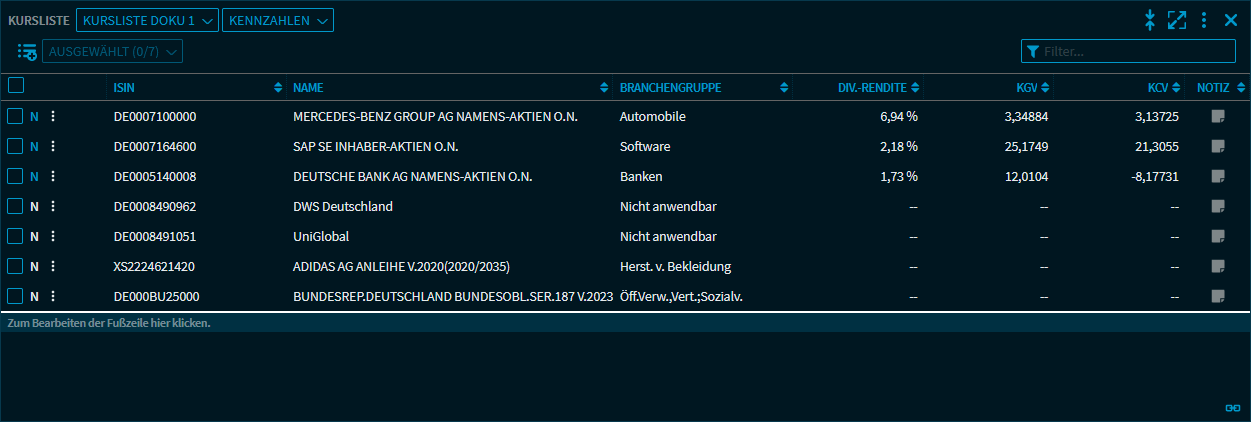The width and height of the screenshot is (1251, 422).
Task: Open note icon for Mercedes-Benz row
Action: tap(1217, 117)
